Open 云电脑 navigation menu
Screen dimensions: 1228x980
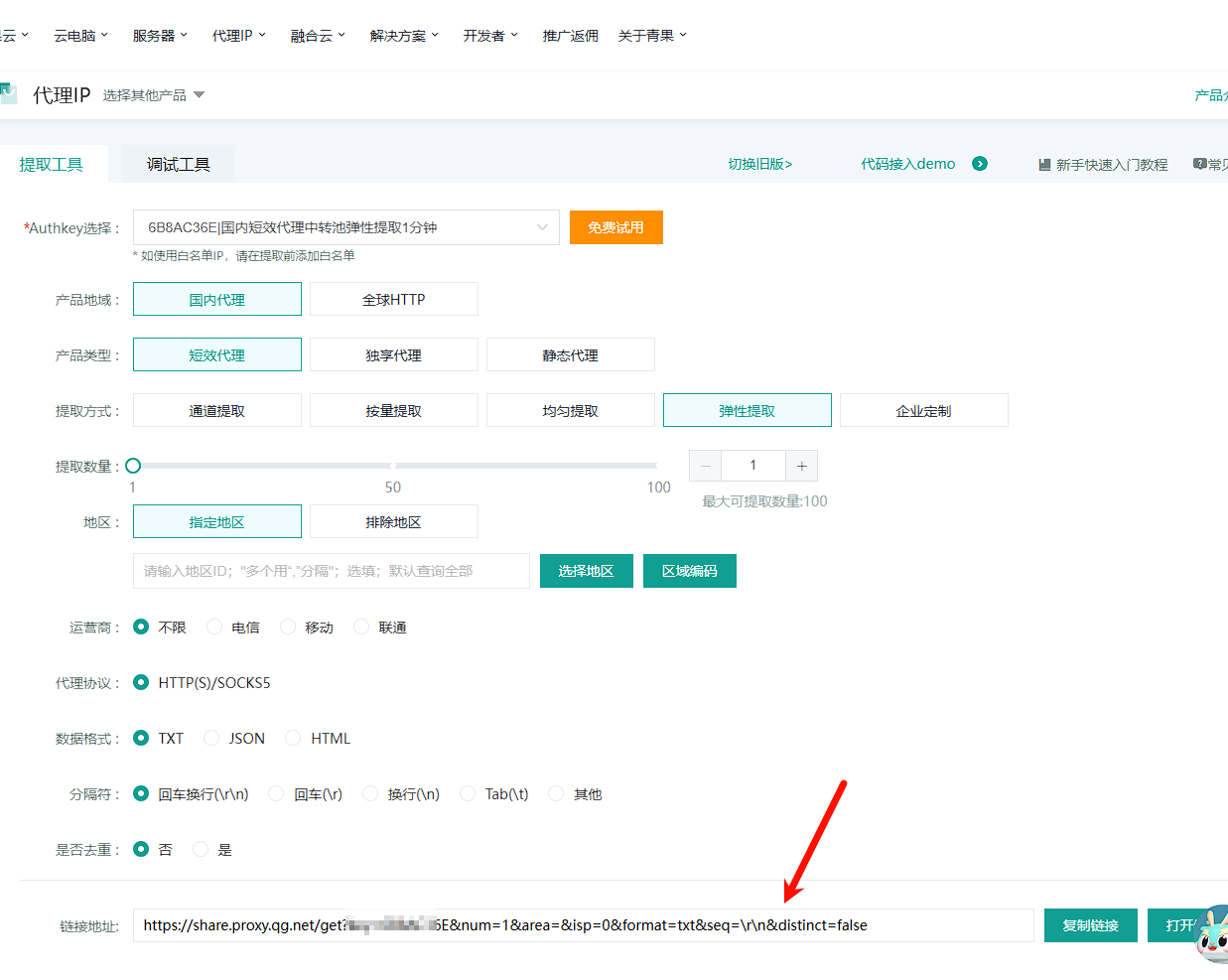point(81,36)
